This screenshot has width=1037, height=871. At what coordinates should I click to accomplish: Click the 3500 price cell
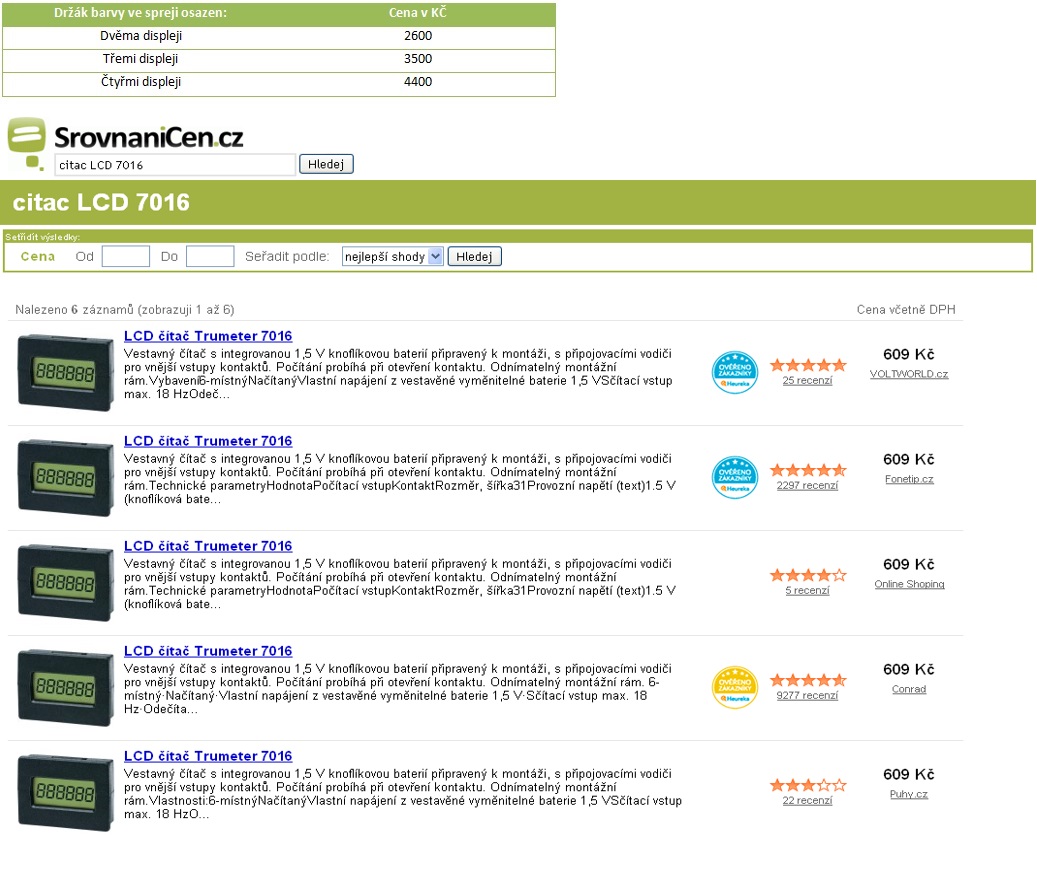point(418,59)
